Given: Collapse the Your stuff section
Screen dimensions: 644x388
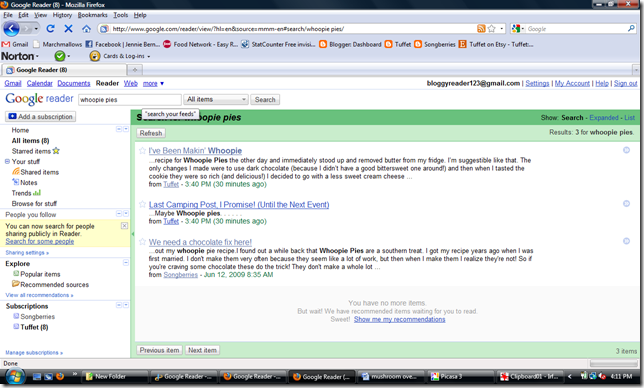Looking at the screenshot, I should pos(7,161).
